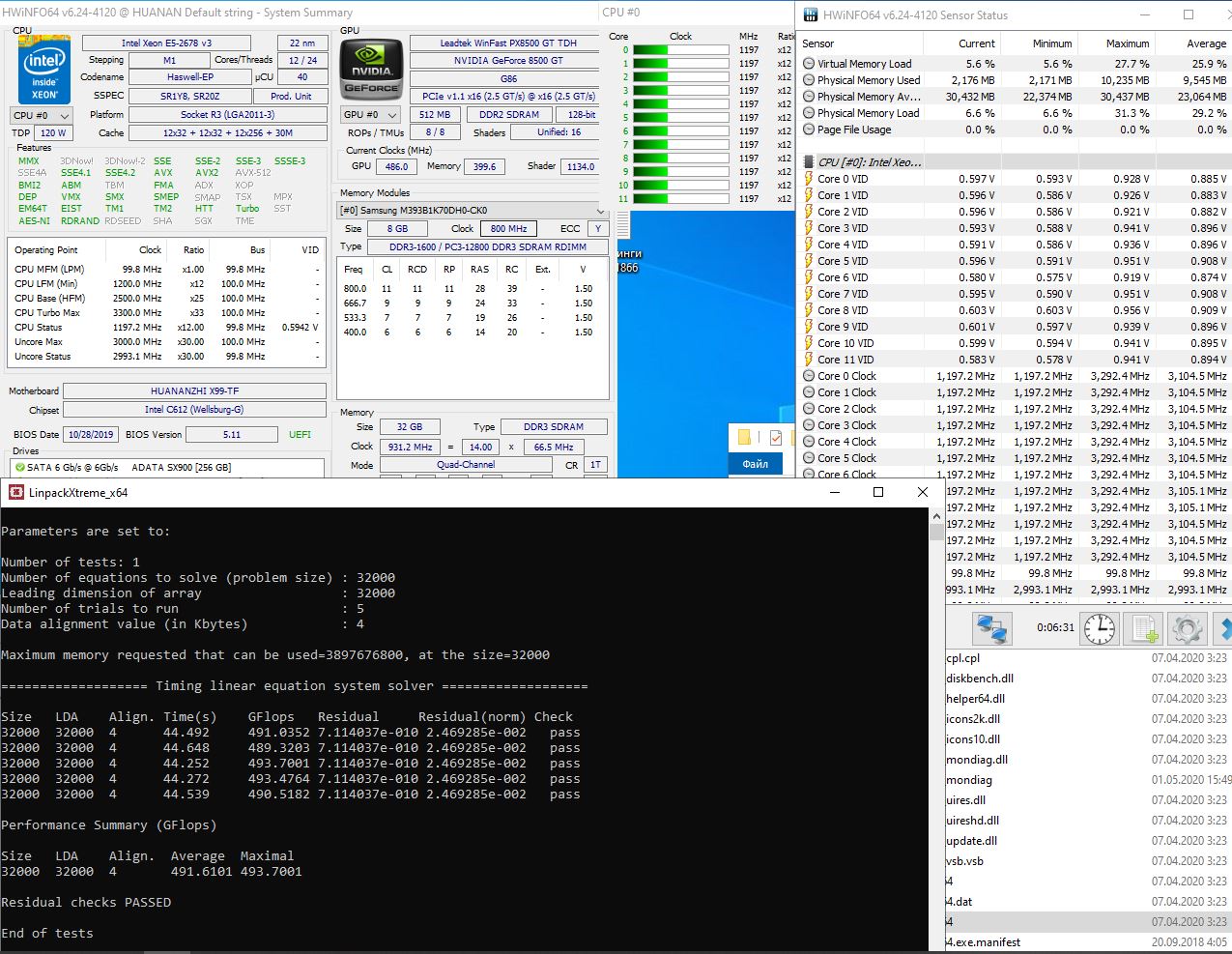Click the CPU Turbo Max operating point row
Screen dimensions: 1232x954
click(166, 313)
